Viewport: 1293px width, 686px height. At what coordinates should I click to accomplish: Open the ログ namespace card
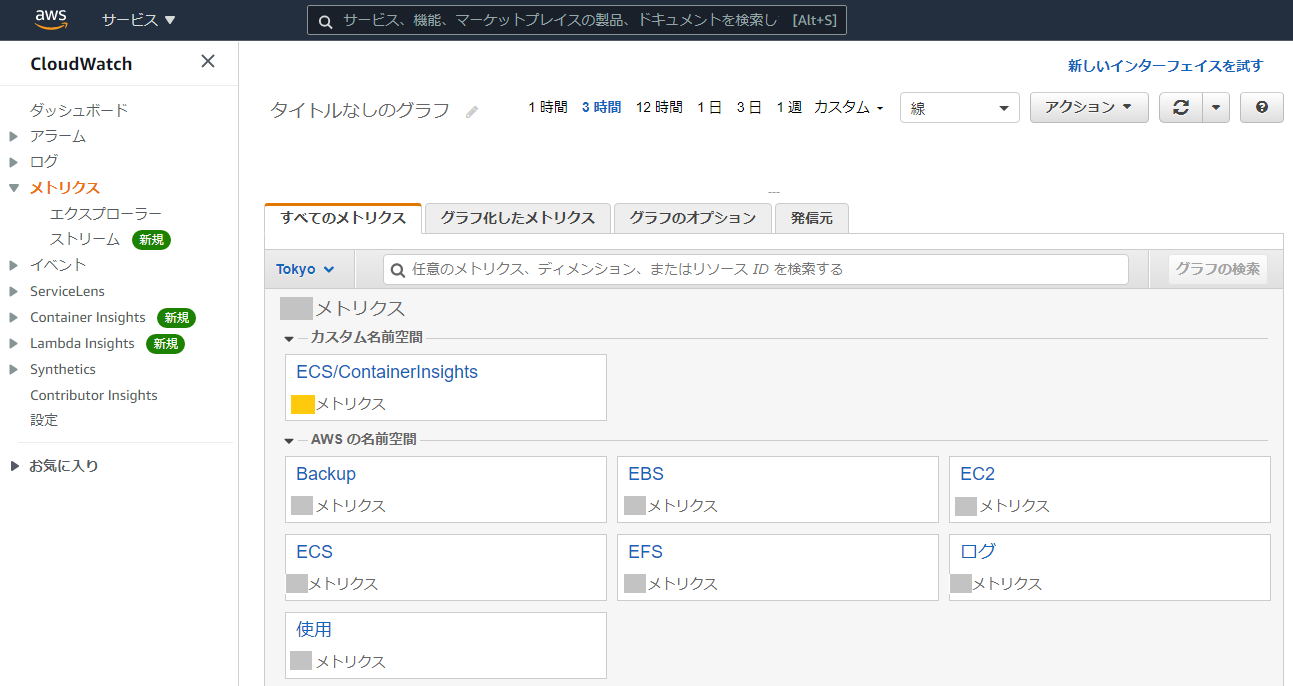pyautogui.click(x=1110, y=567)
